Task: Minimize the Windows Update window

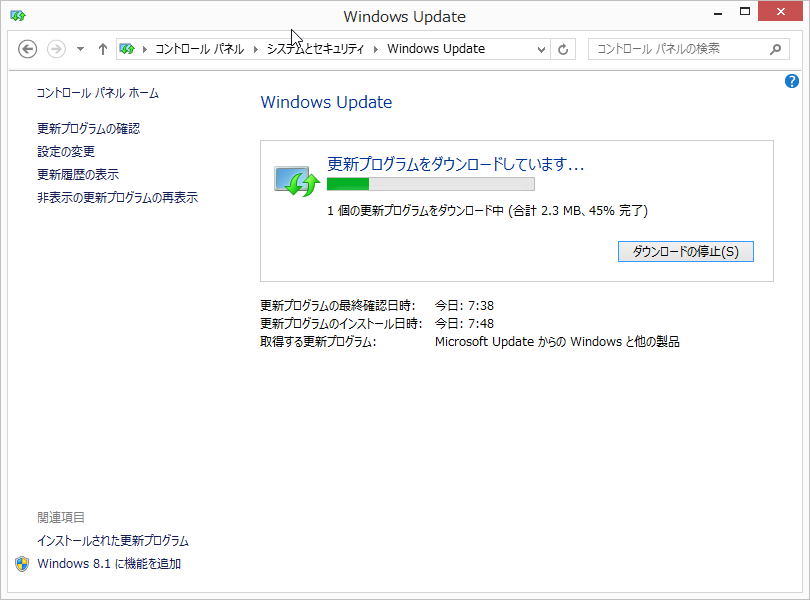Action: [x=718, y=13]
